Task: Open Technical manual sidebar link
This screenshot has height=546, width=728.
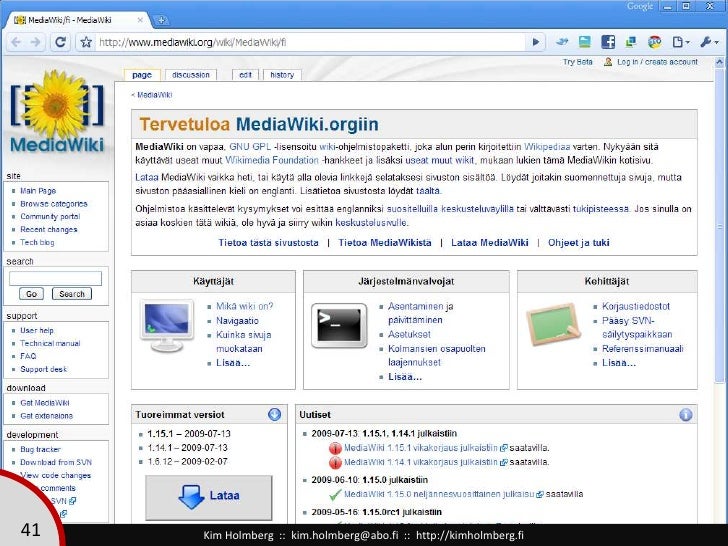Action: click(x=50, y=344)
